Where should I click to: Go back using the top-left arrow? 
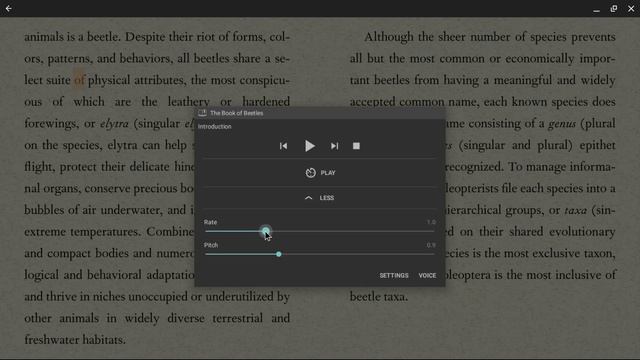(x=9, y=8)
